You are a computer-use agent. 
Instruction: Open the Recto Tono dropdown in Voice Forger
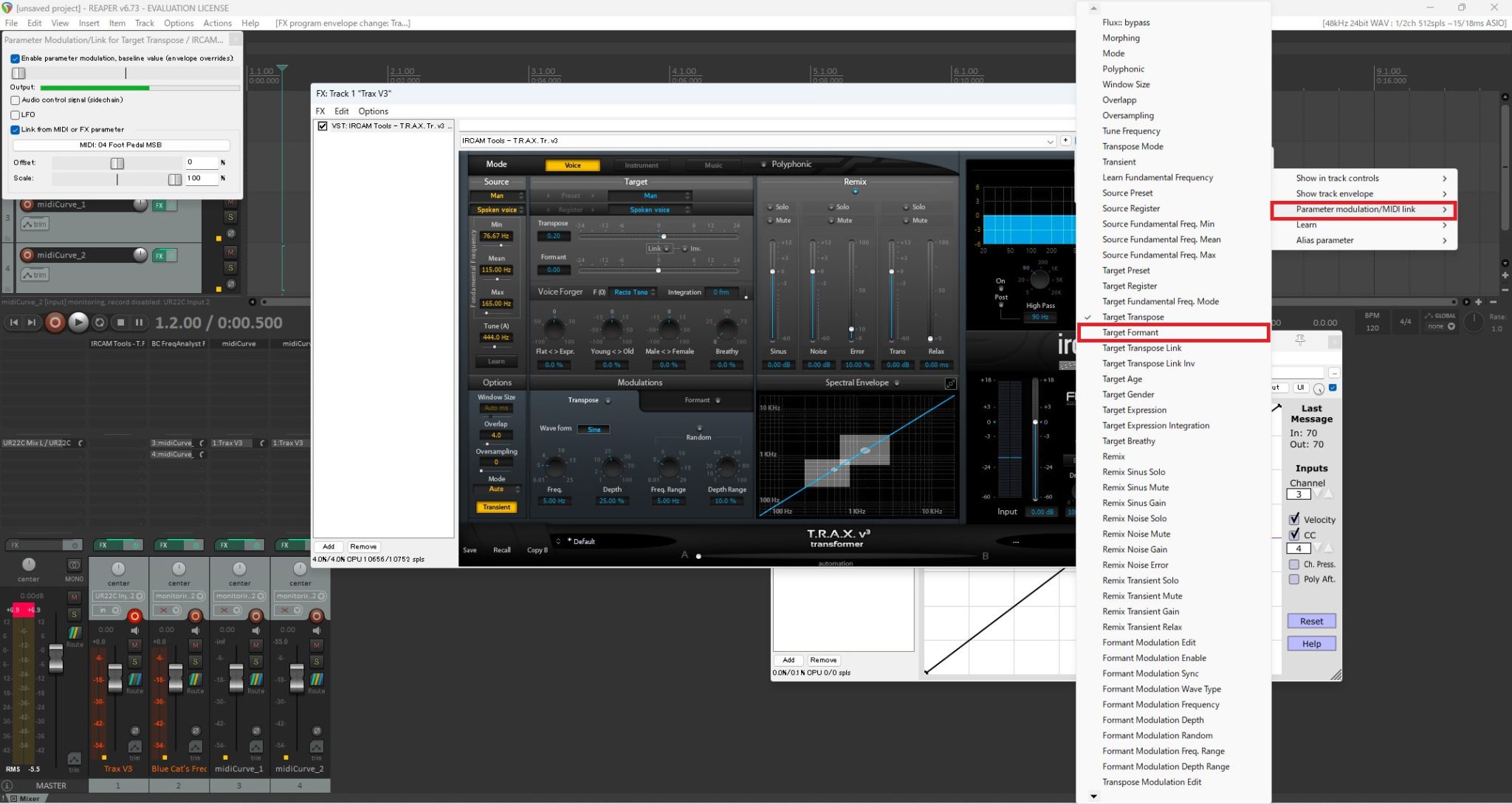pos(633,292)
